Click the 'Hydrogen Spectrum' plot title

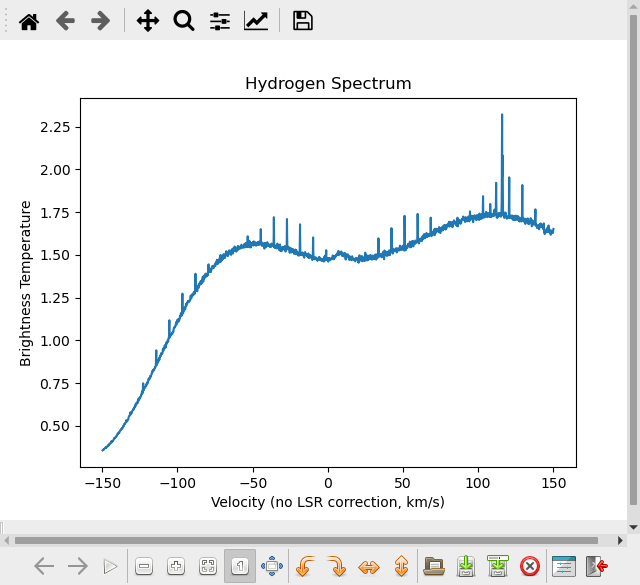[328, 83]
